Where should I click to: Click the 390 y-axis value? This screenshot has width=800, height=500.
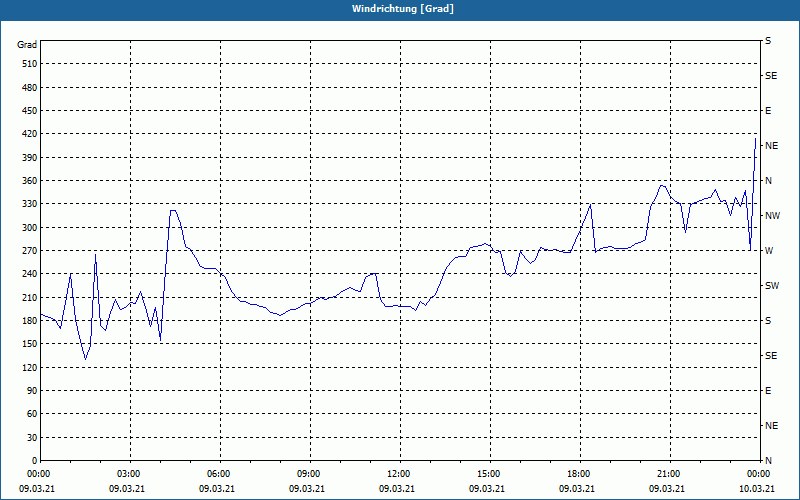[x=30, y=158]
